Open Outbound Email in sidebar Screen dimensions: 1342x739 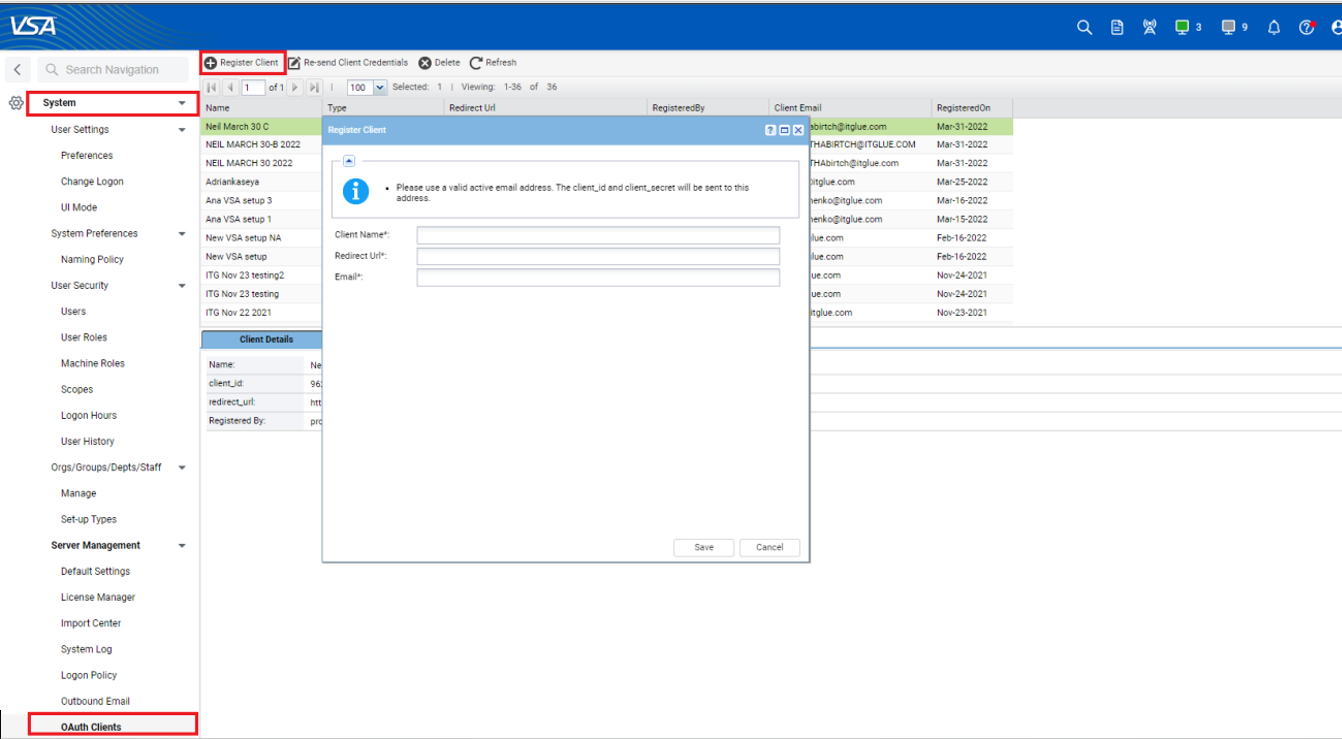coord(95,701)
